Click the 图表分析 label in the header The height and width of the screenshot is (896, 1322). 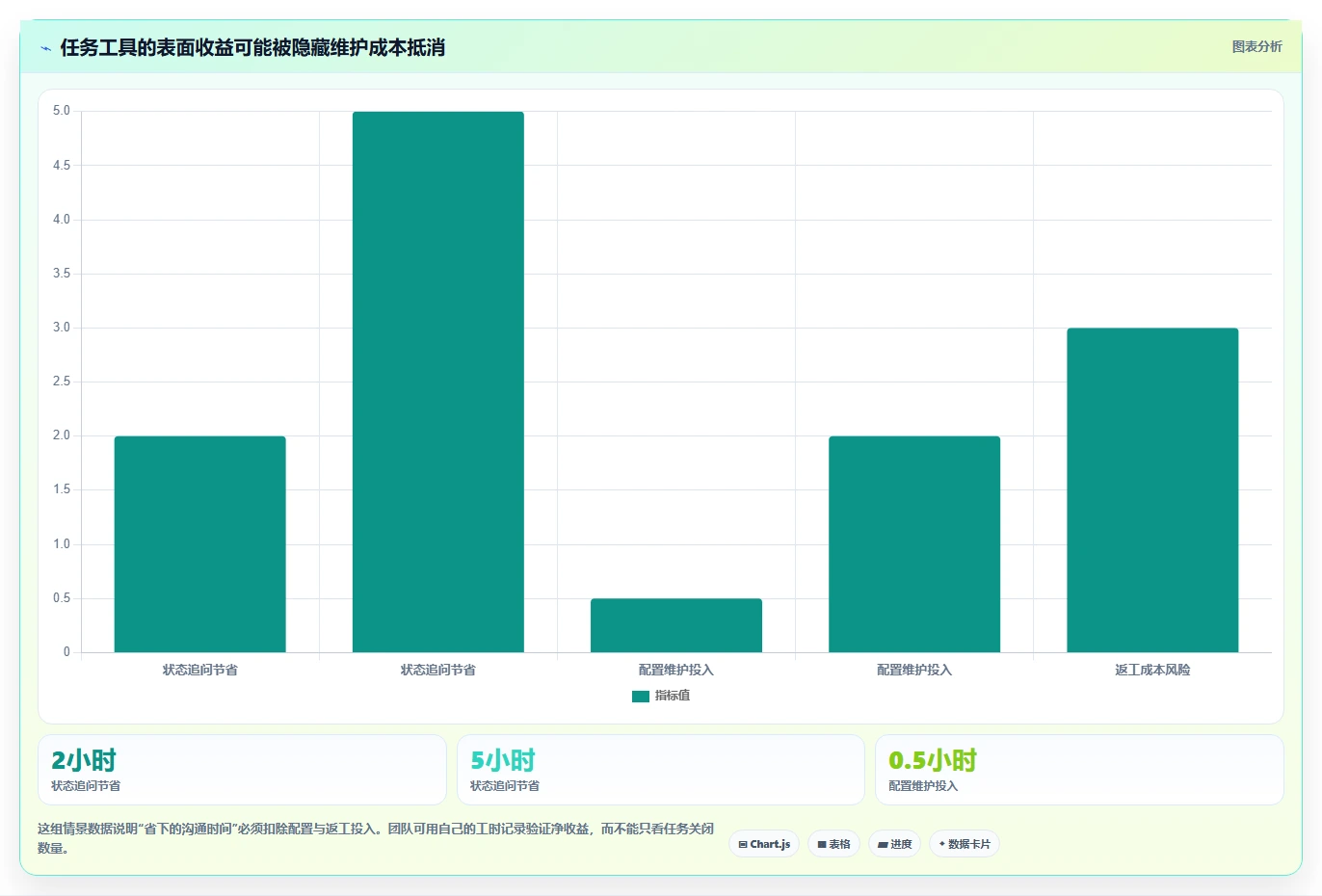tap(1256, 46)
